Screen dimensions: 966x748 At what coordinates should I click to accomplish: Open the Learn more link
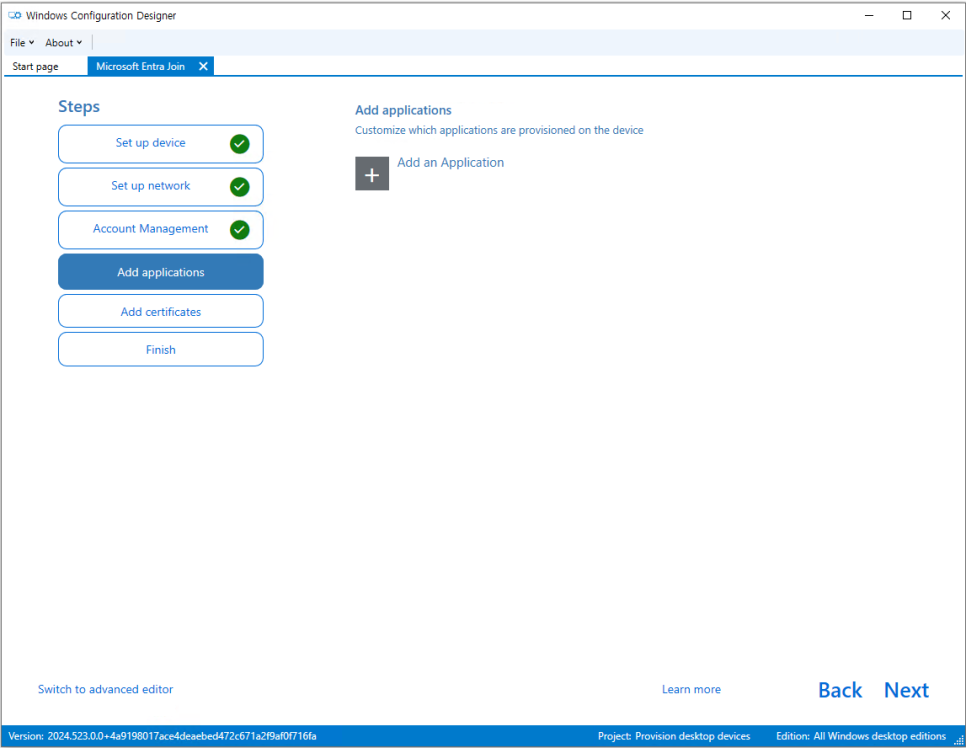coord(691,689)
